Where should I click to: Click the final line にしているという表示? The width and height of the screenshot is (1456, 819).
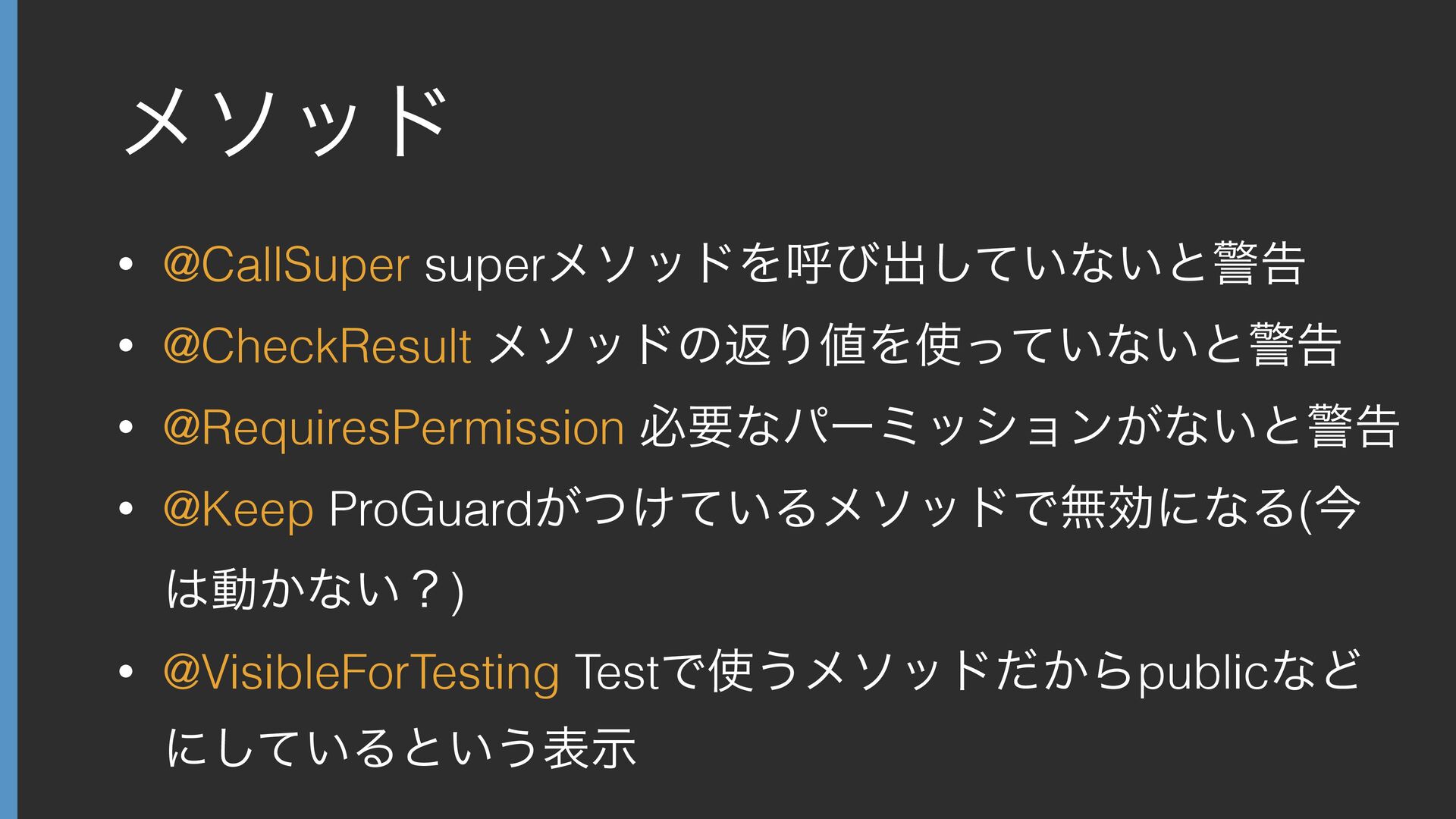(400, 748)
